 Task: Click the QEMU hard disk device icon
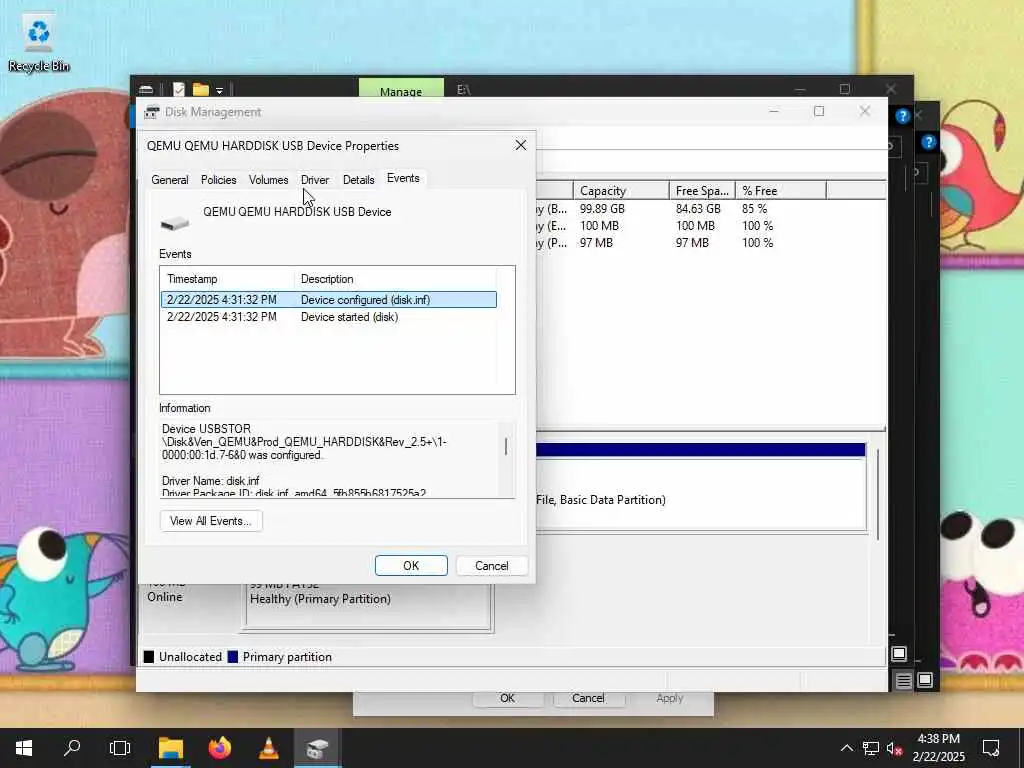point(175,223)
